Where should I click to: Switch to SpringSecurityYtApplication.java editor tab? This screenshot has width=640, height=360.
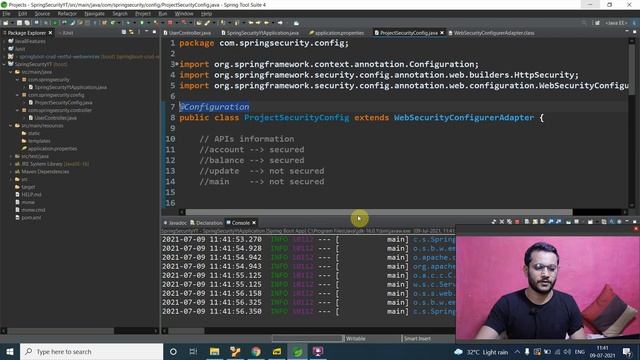[x=260, y=33]
